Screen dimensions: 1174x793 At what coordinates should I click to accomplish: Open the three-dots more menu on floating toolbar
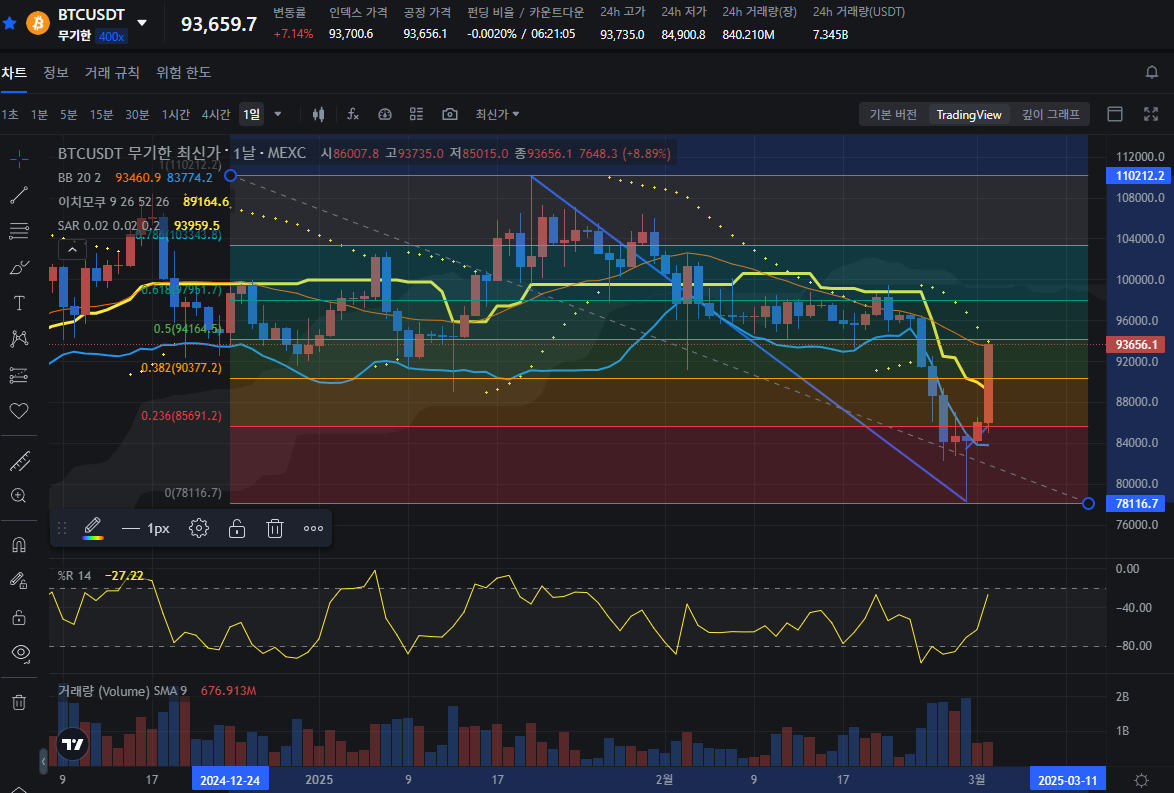point(313,528)
